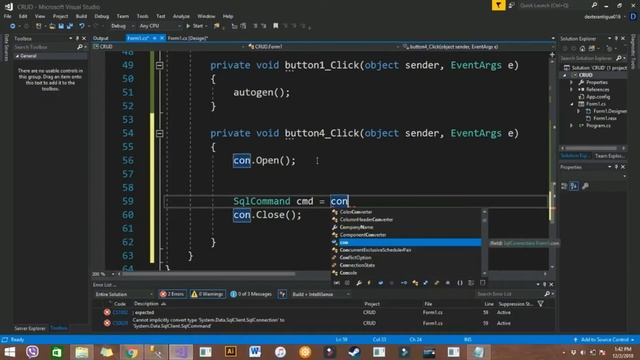Open Chrome from the taskbar
640x360 pixels.
click(x=131, y=352)
